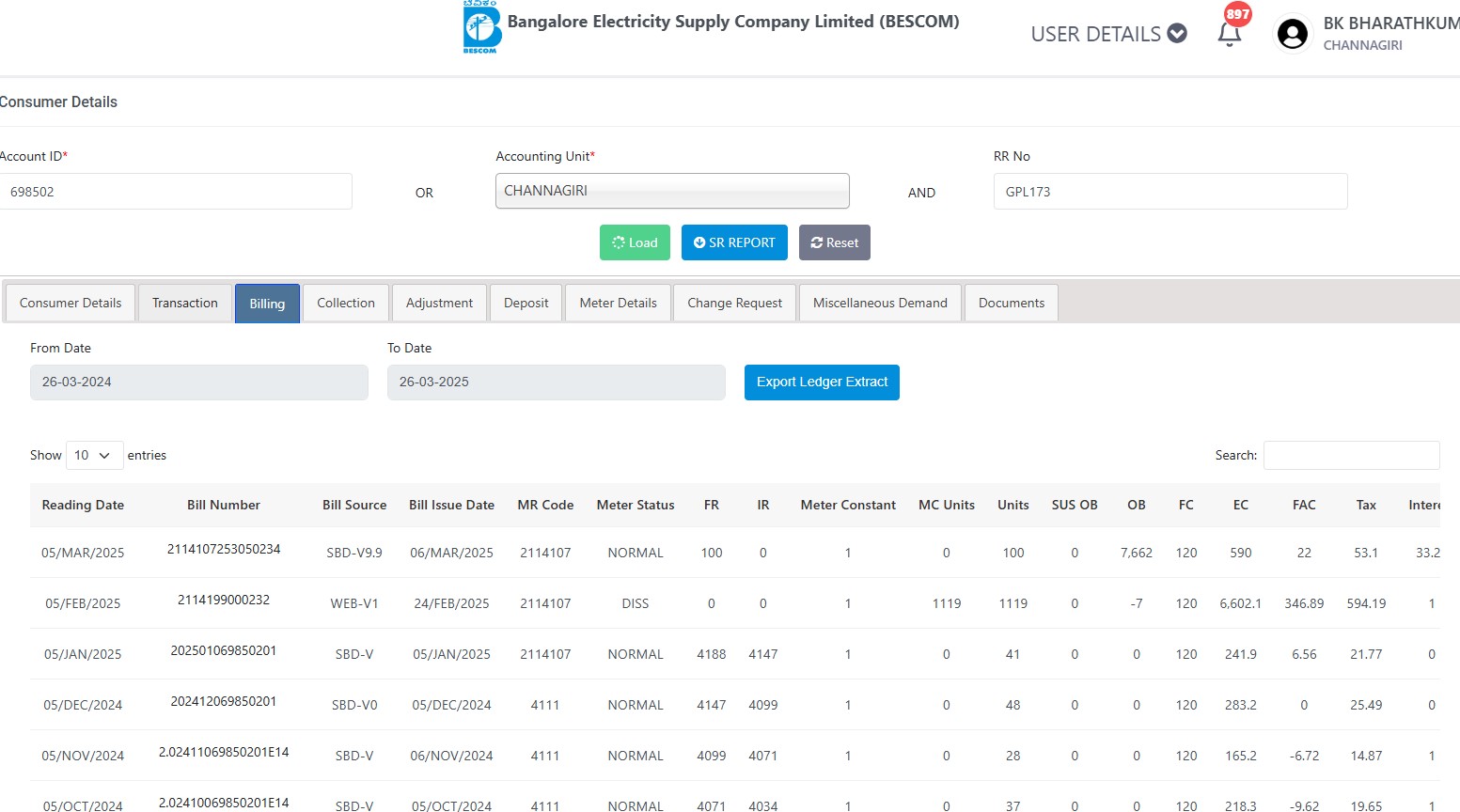Screen dimensions: 1460x812
Task: Sort by Reading Date column header
Action: coord(83,505)
